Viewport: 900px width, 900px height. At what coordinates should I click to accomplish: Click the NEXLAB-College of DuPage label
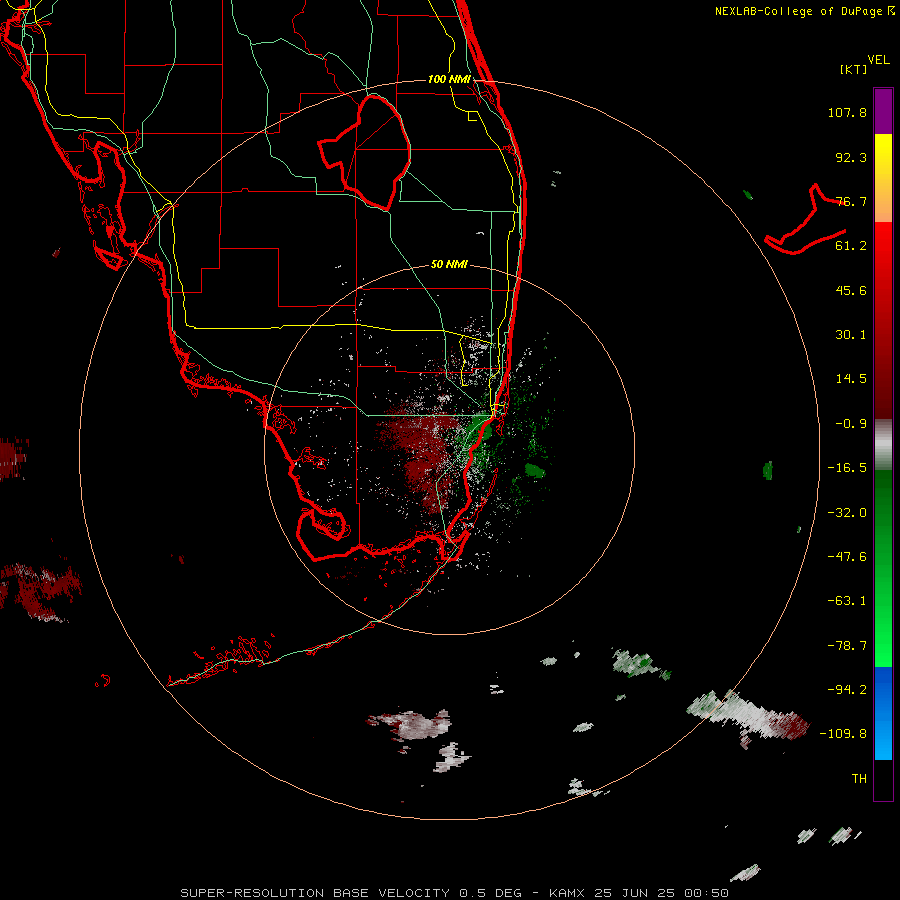[x=804, y=11]
